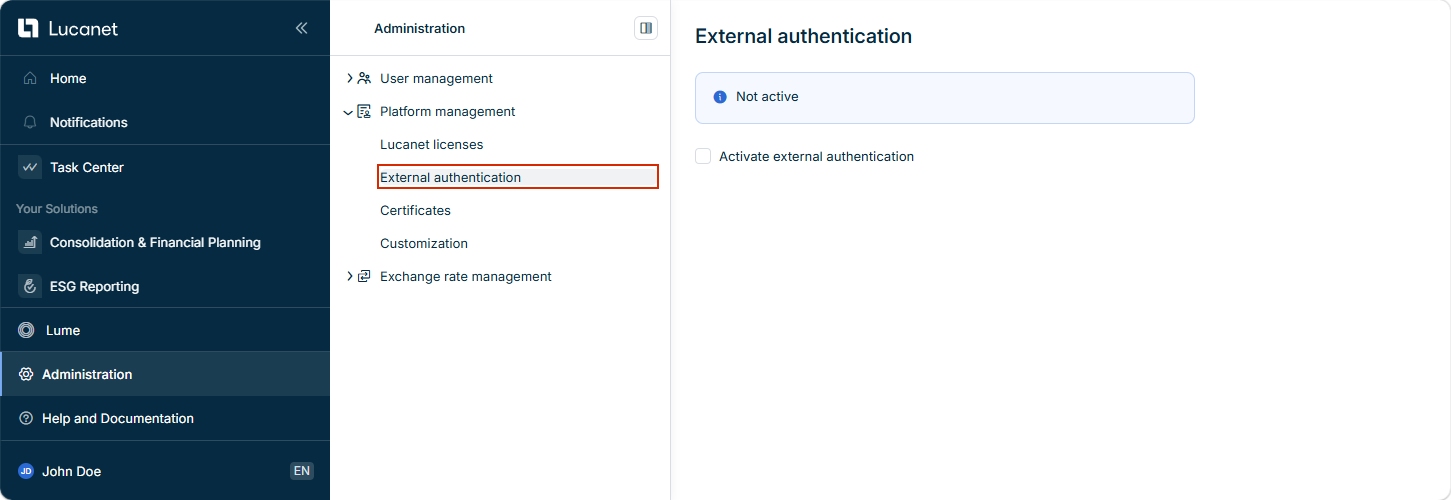Expand the User management tree node

(x=349, y=78)
